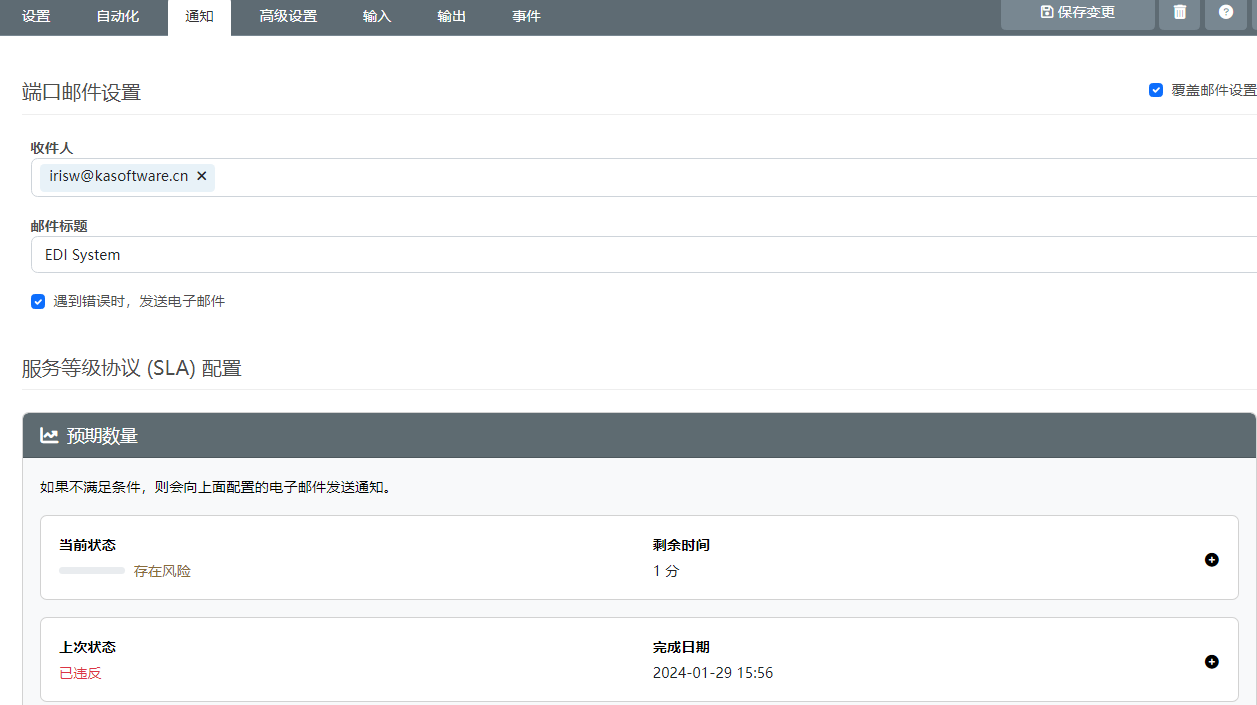Click the 保存变更 button
The height and width of the screenshot is (705, 1257).
click(1077, 13)
